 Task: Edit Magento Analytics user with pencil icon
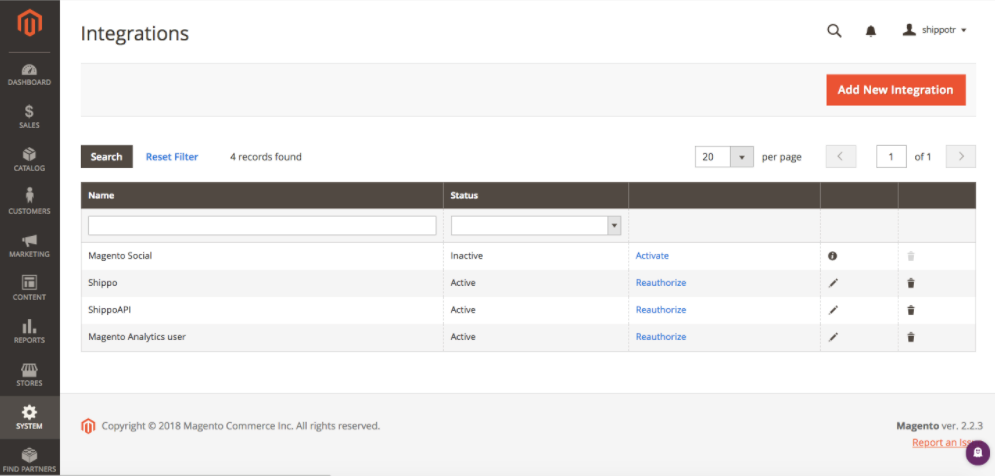pos(833,337)
